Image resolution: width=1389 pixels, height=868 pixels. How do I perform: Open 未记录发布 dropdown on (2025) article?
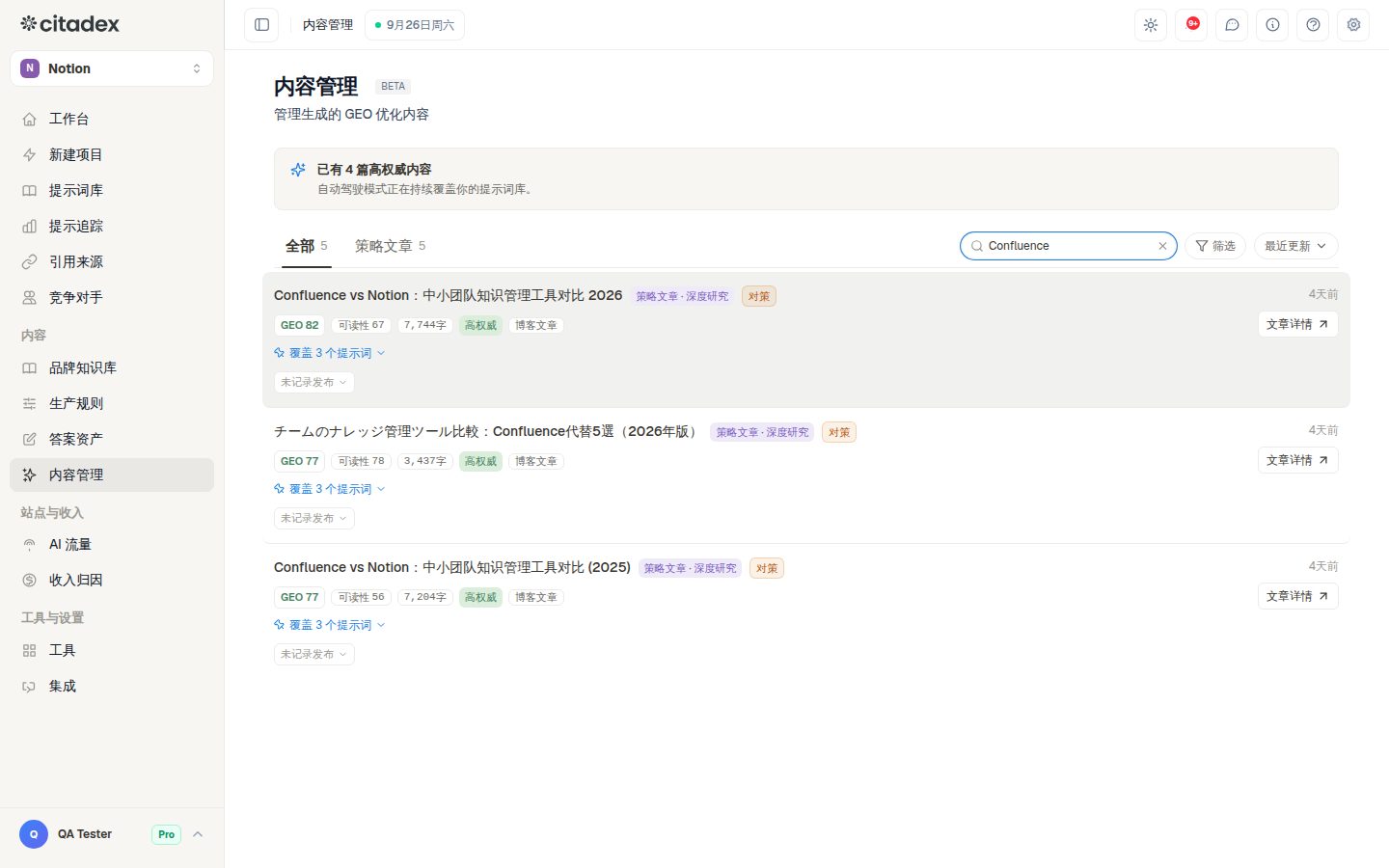coord(314,655)
